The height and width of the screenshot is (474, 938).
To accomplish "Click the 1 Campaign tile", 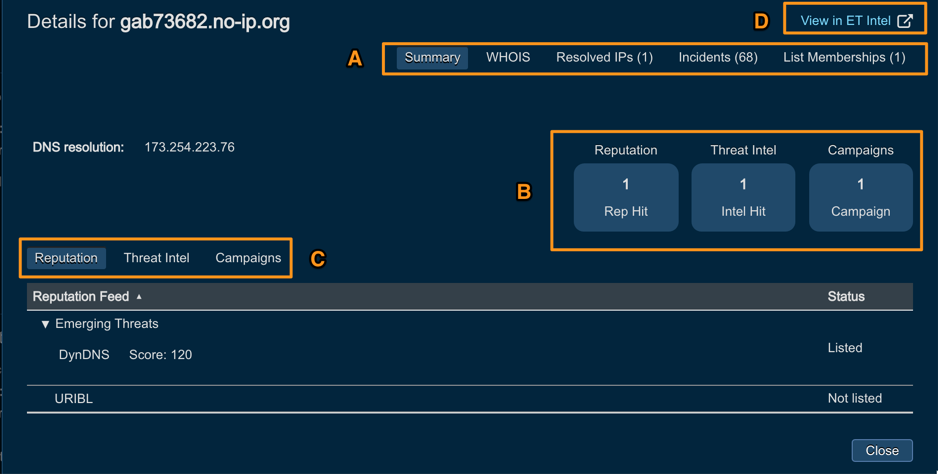I will pyautogui.click(x=860, y=198).
